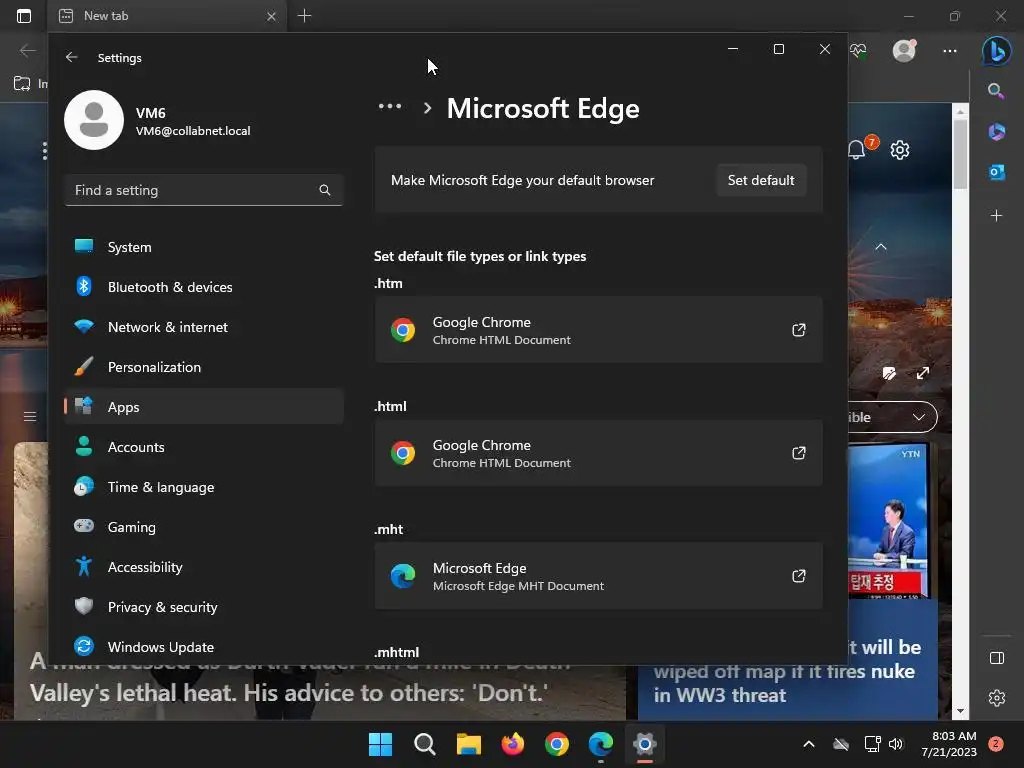Open Edge Settings and more menu
1024x768 pixels.
pyautogui.click(x=950, y=51)
